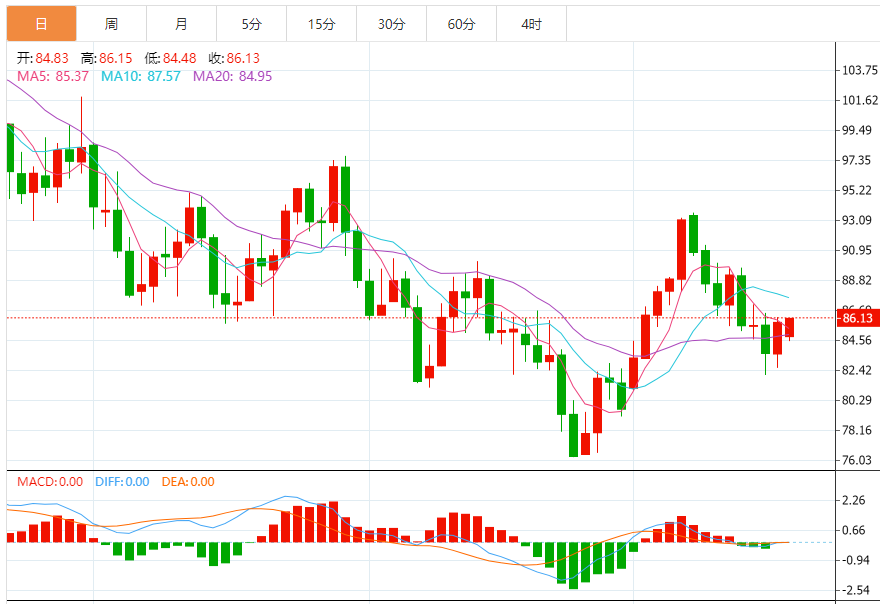Click the 78.16 price axis label

(857, 430)
